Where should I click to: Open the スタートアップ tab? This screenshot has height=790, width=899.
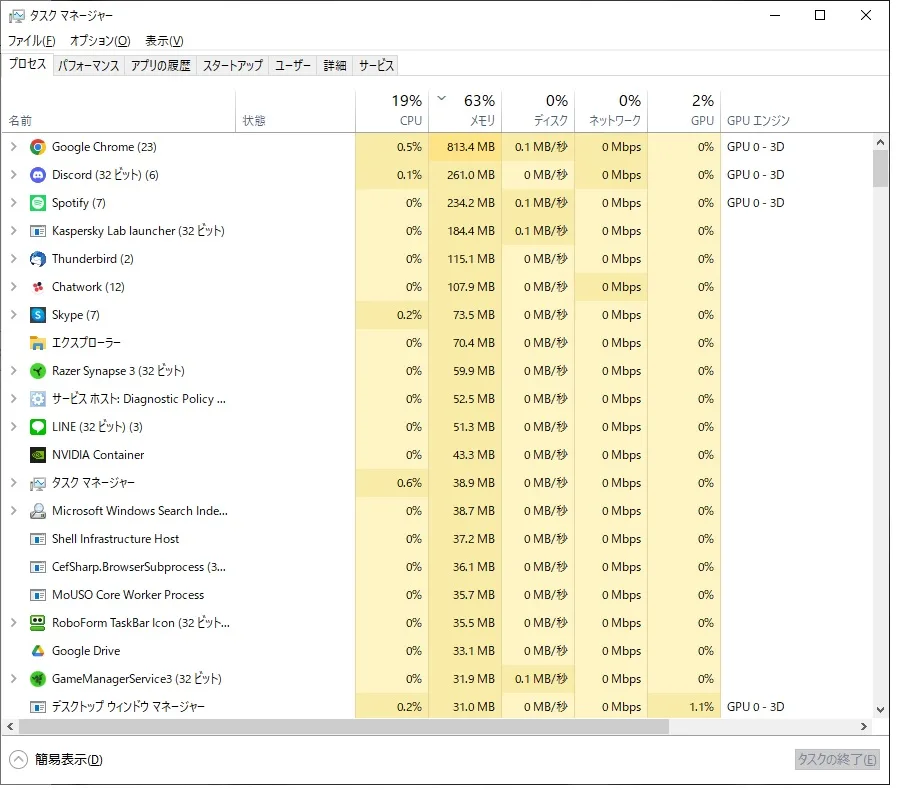(x=232, y=66)
